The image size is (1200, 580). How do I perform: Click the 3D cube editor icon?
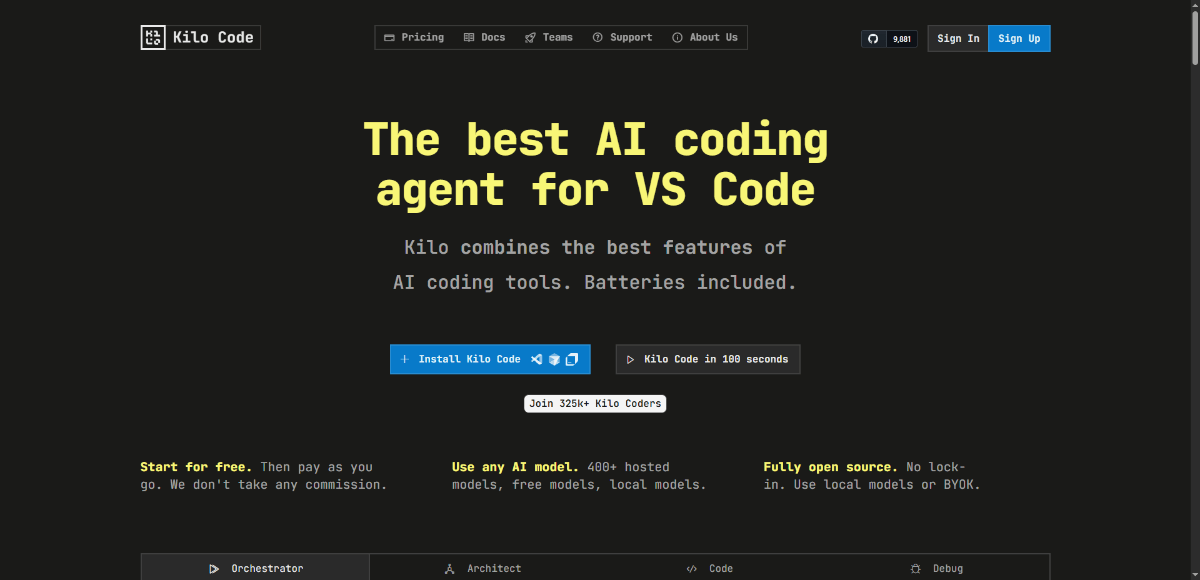[x=554, y=359]
